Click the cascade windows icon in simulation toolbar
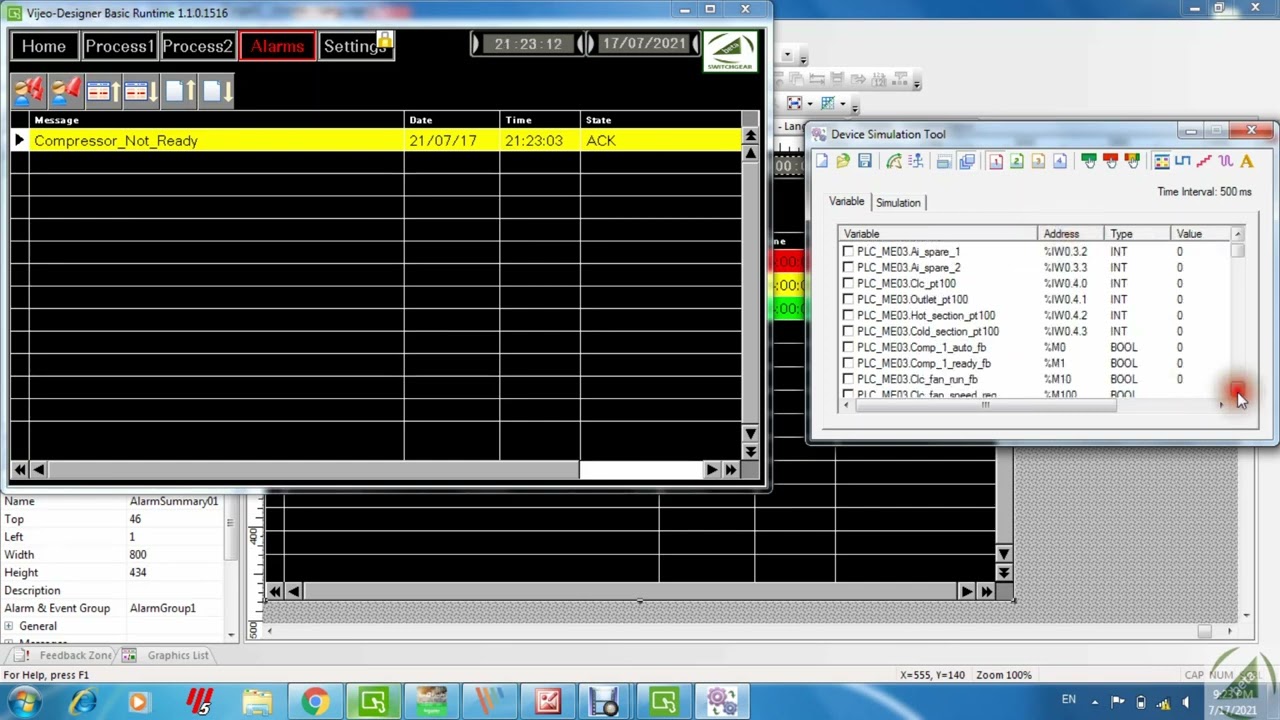This screenshot has height=720, width=1280. pos(966,162)
